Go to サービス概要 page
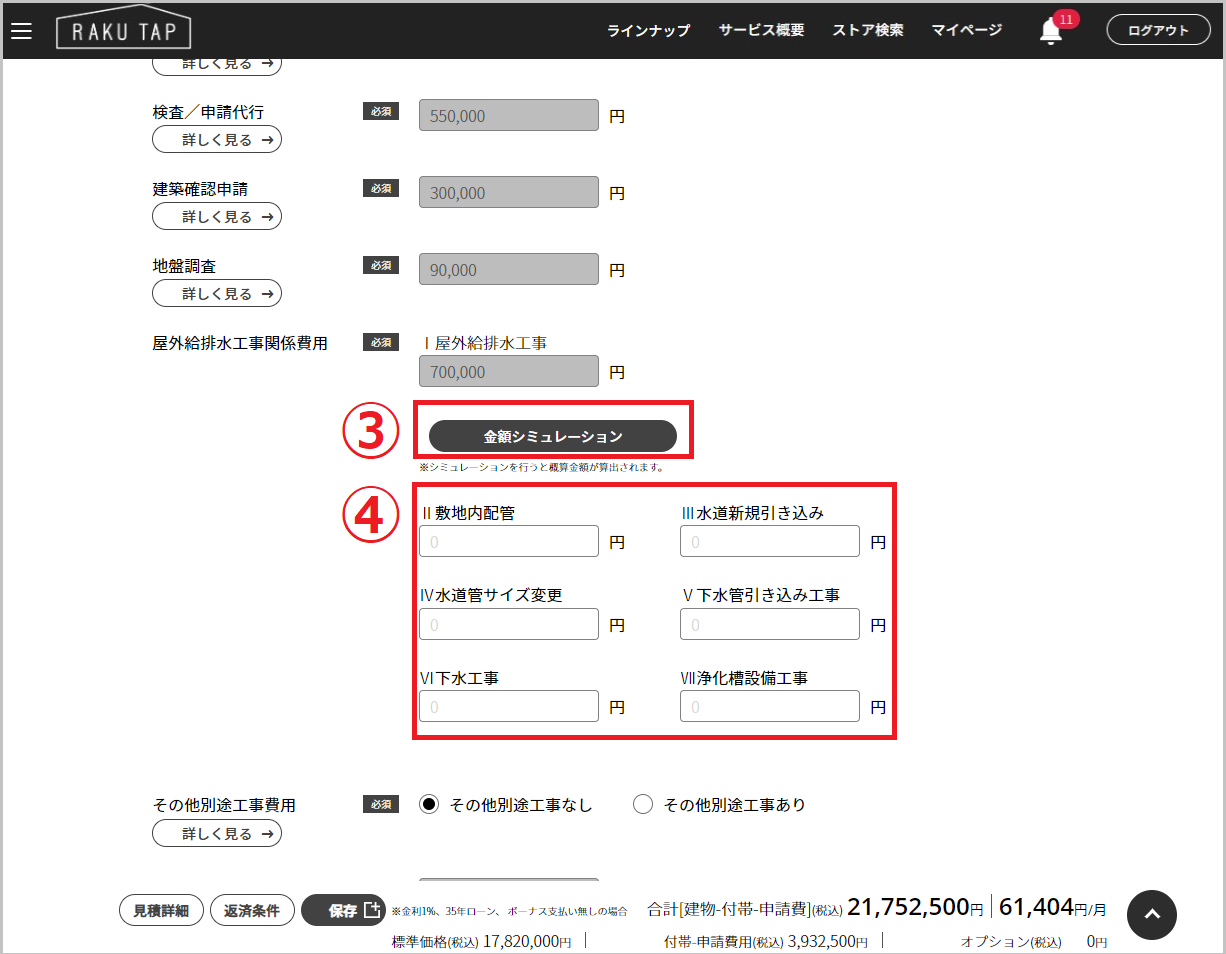This screenshot has height=954, width=1226. (x=761, y=30)
